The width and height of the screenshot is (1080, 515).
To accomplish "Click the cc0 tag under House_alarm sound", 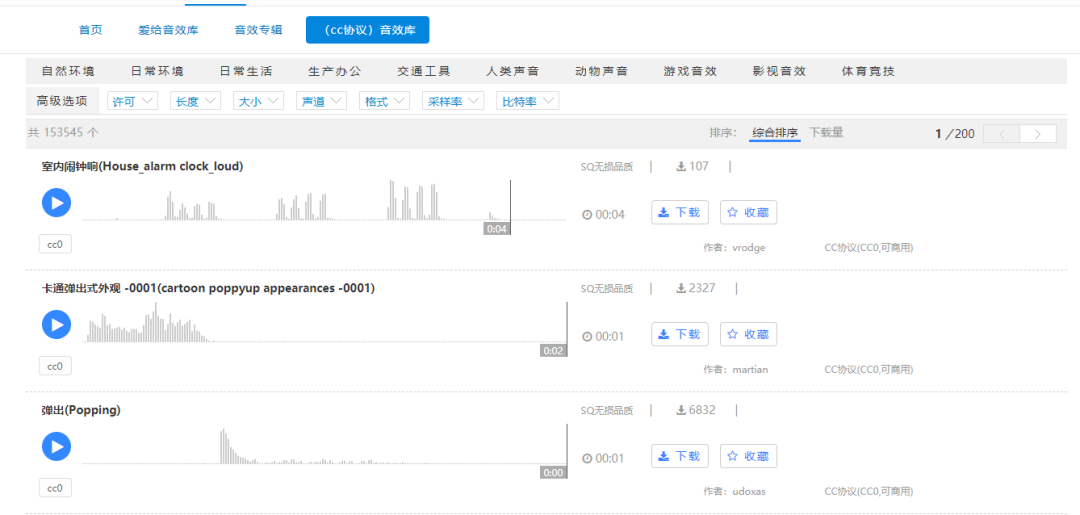I will click(x=55, y=244).
